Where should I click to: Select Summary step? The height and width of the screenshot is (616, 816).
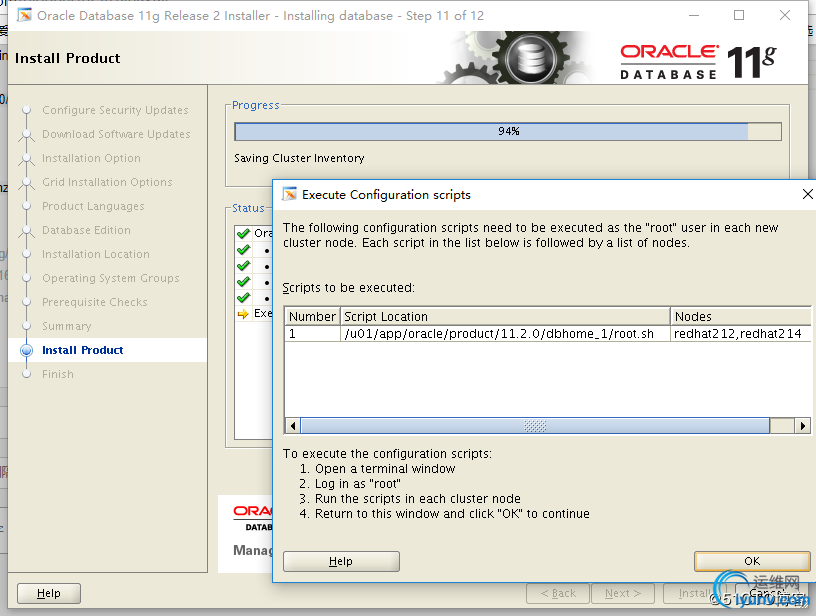[67, 326]
